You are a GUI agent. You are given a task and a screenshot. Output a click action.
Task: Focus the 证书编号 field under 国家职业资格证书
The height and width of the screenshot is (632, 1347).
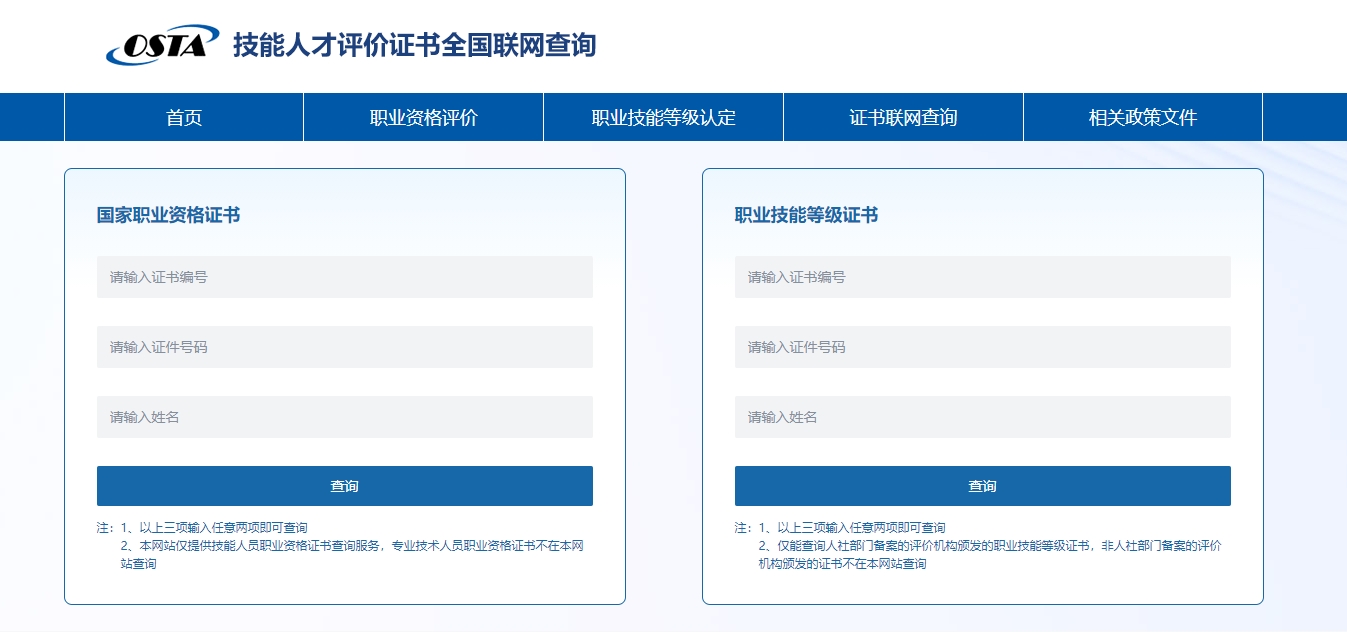tap(344, 277)
